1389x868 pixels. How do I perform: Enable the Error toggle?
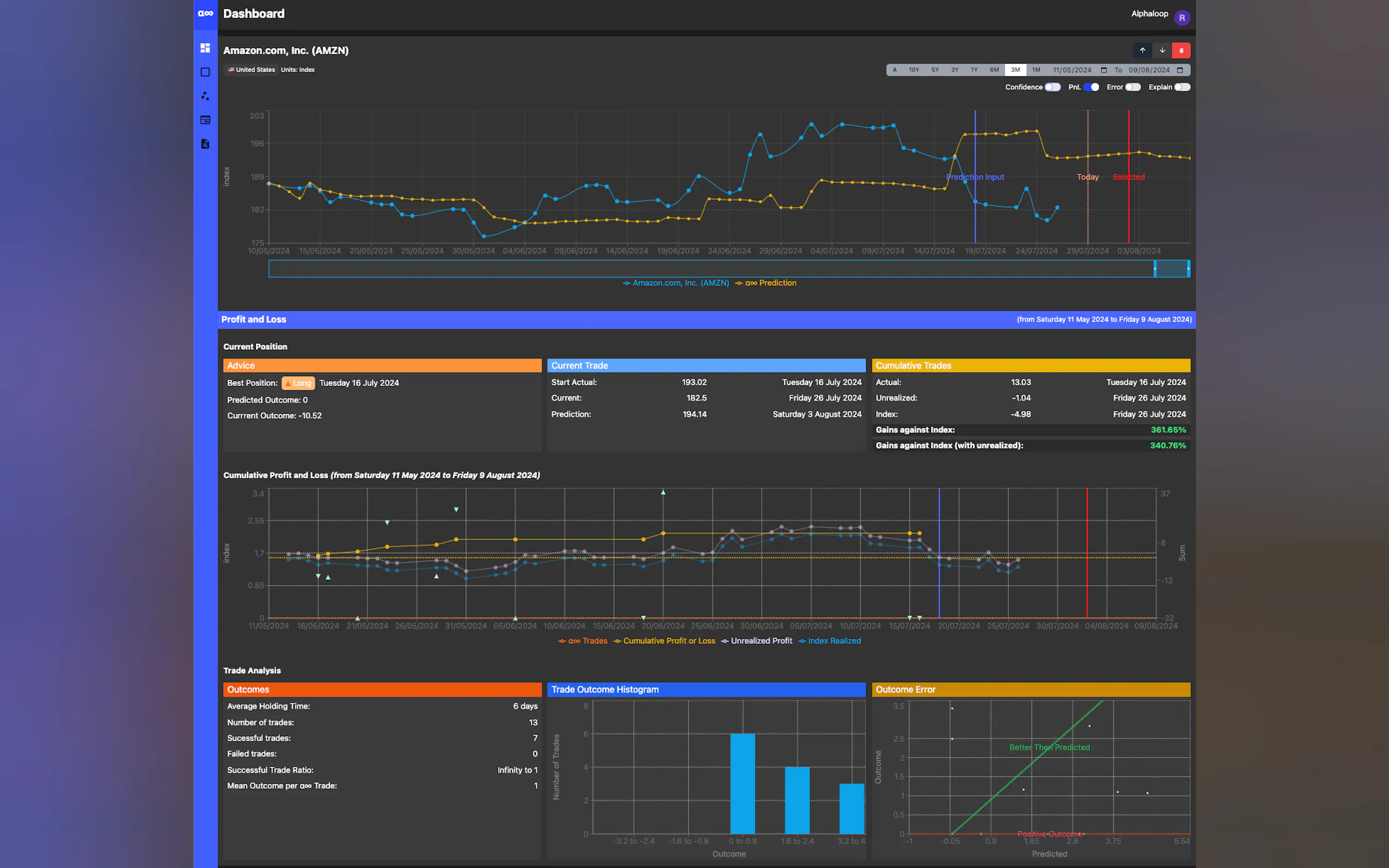click(1133, 87)
